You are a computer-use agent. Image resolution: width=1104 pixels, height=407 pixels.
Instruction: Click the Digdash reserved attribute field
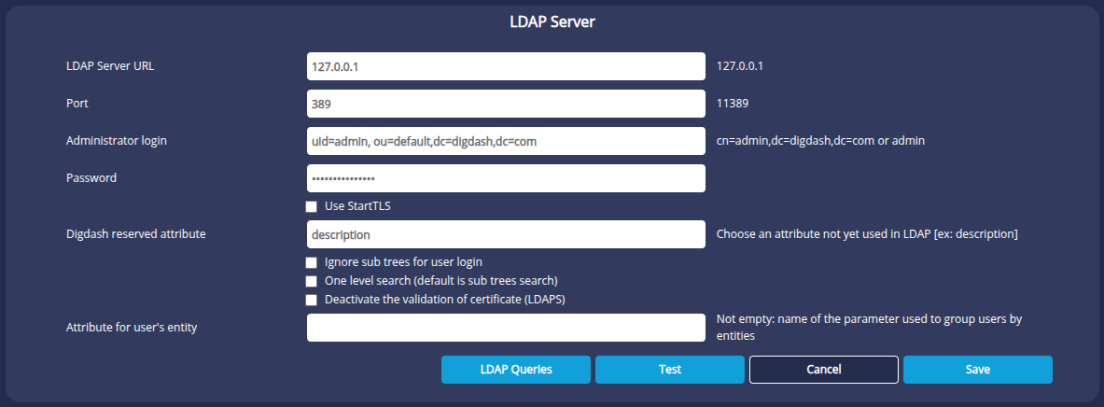point(505,234)
